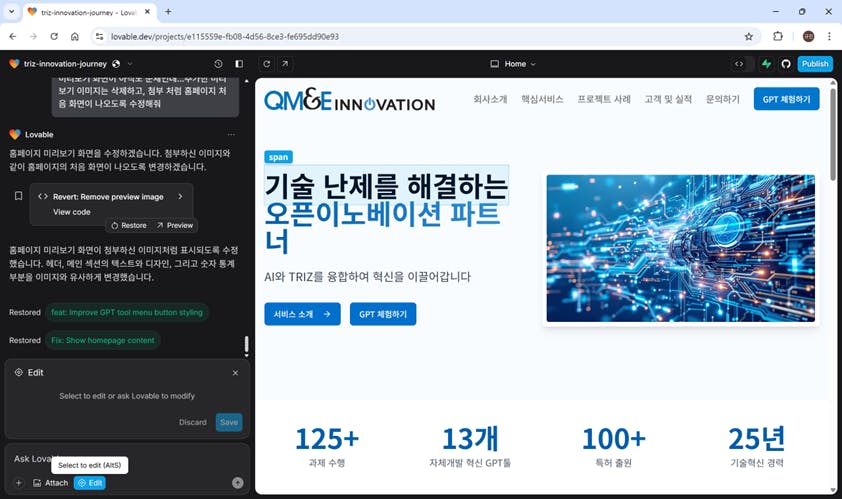Click hero section GPT 체험하기 button

(383, 314)
